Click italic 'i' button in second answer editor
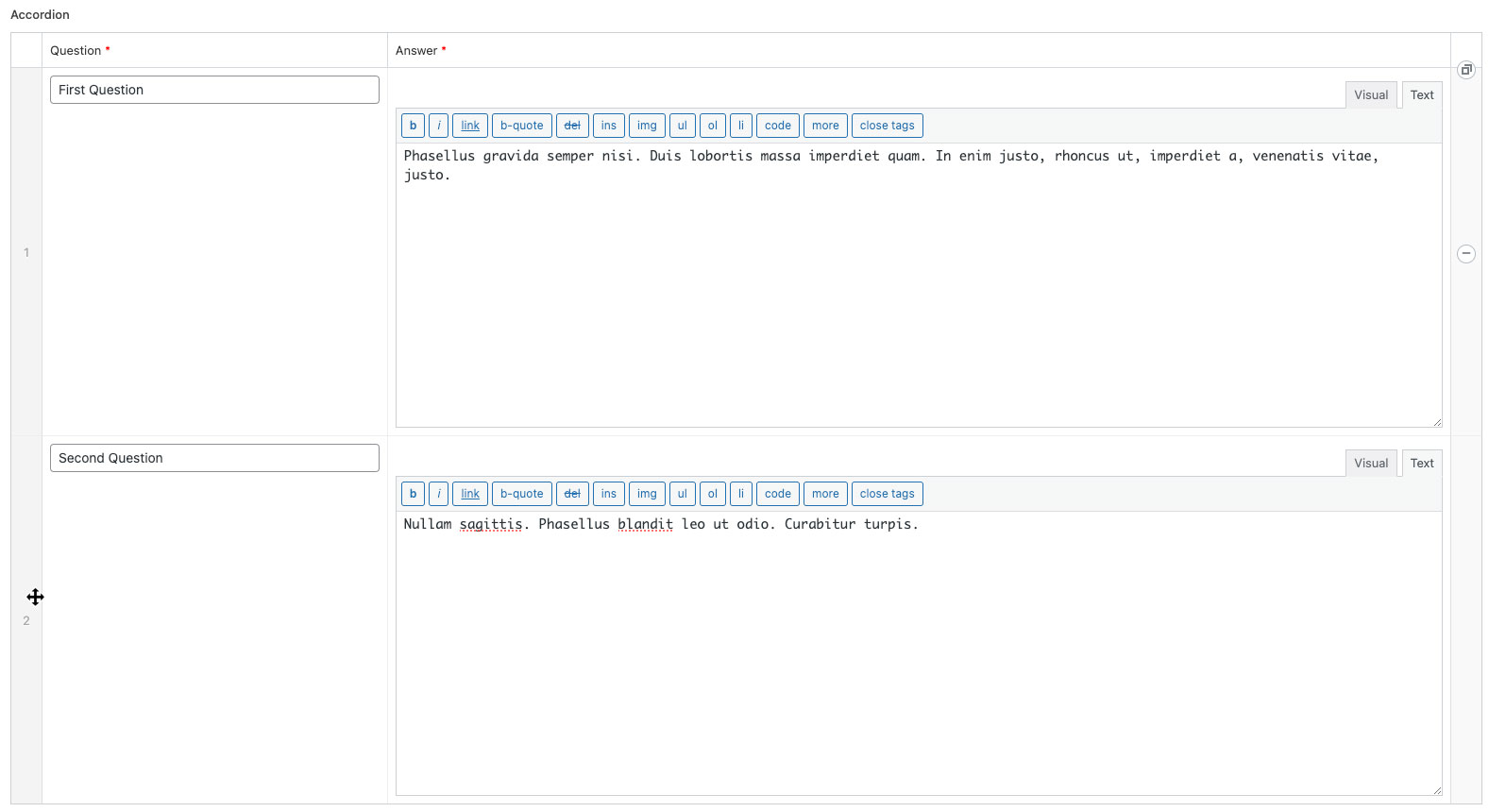Viewport: 1489px width, 812px height. click(439, 494)
